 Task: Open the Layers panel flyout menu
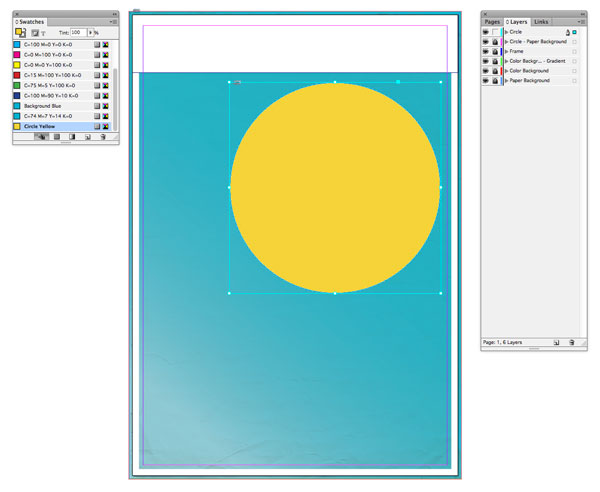(582, 22)
